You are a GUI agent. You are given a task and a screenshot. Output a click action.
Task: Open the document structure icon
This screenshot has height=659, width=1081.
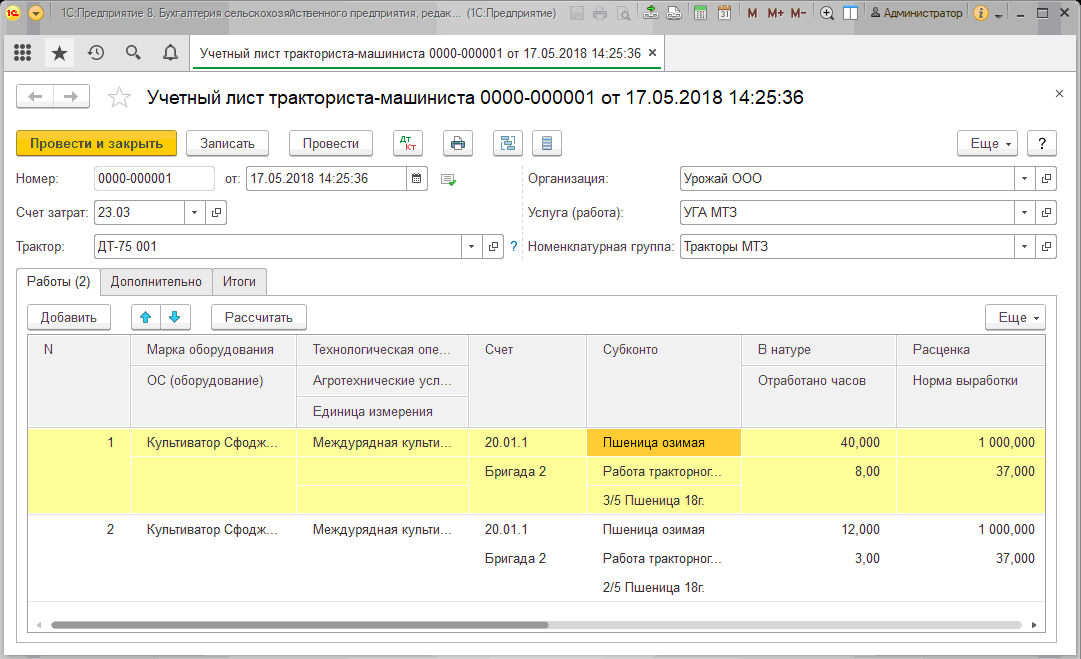click(508, 143)
